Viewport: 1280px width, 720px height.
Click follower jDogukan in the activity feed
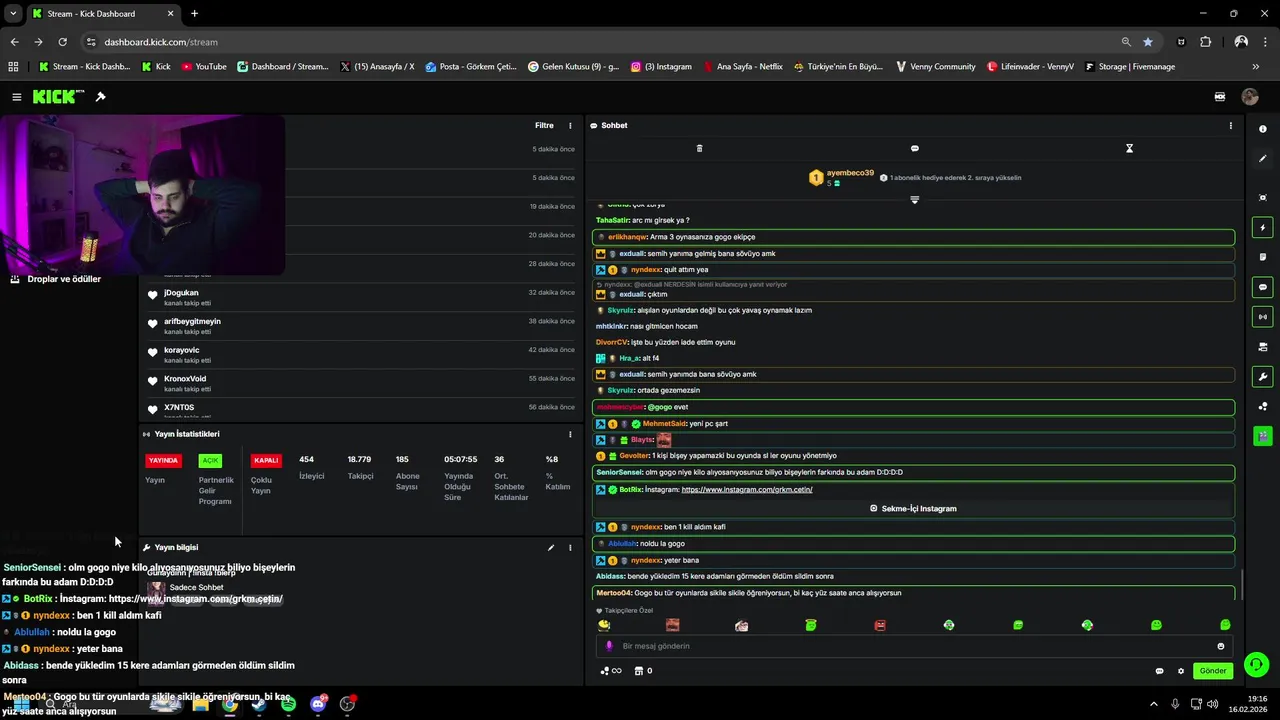coord(181,293)
